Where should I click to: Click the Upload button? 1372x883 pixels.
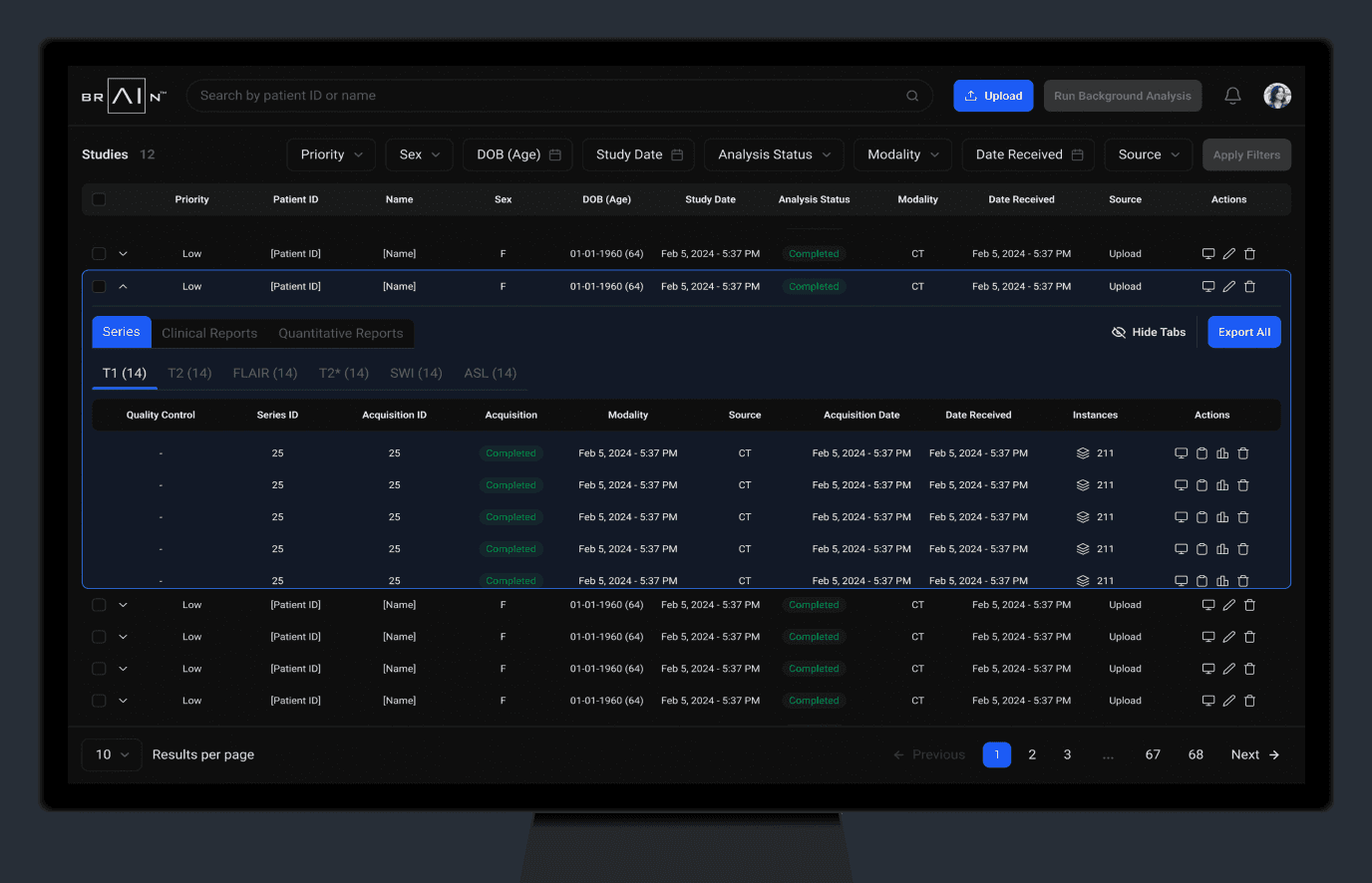(993, 96)
